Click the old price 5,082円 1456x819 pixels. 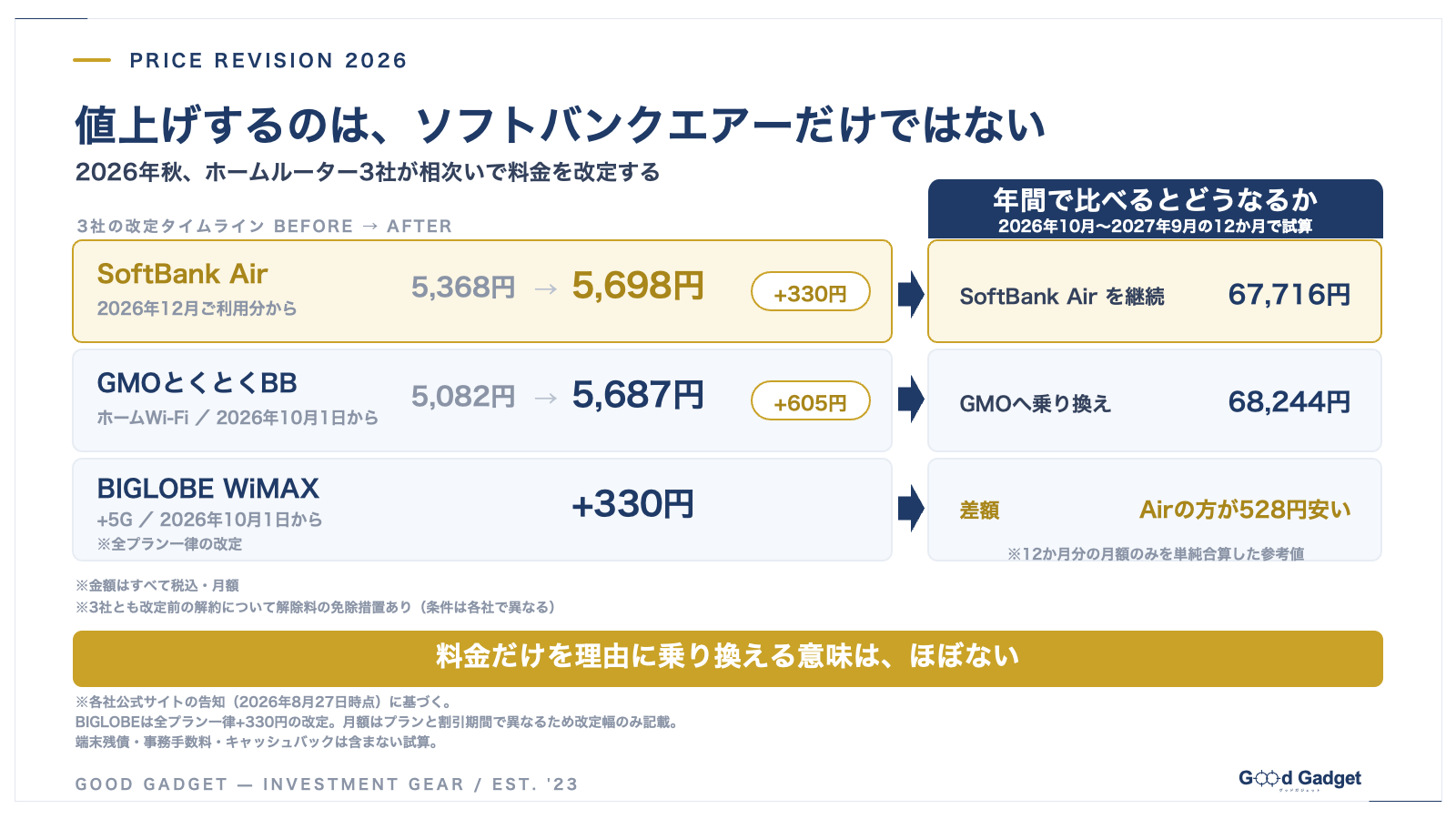(463, 396)
